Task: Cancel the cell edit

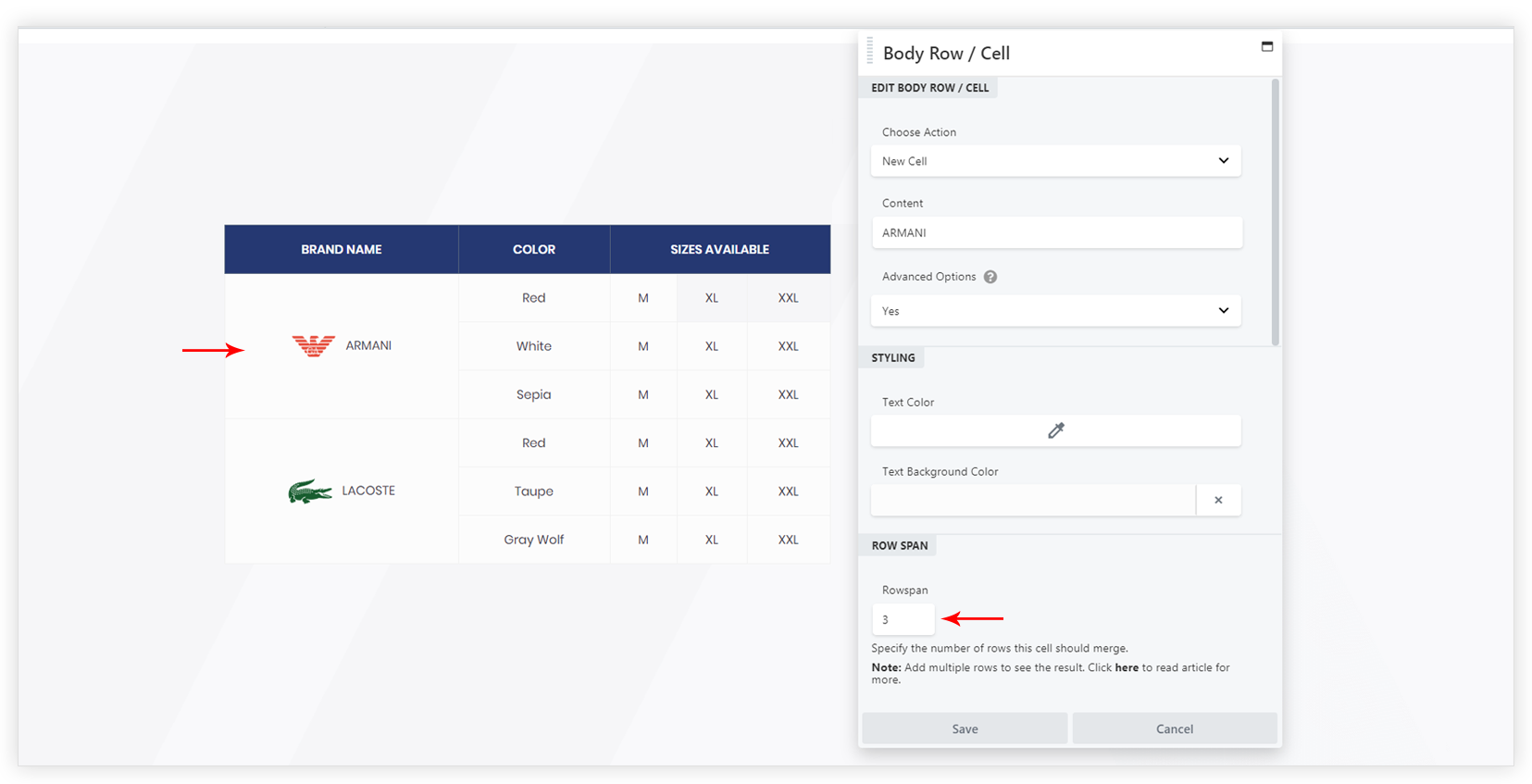Action: click(x=1174, y=728)
